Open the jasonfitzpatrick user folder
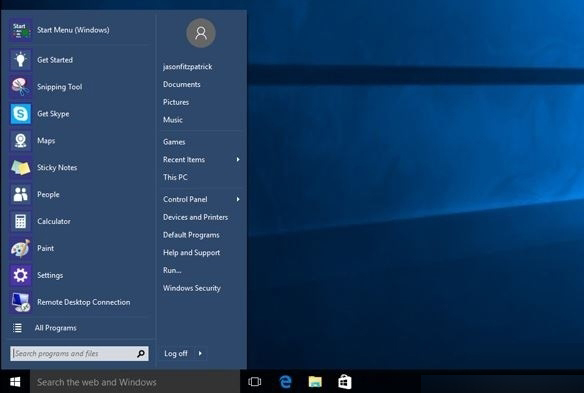Viewport: 584px width, 393px height. point(188,67)
